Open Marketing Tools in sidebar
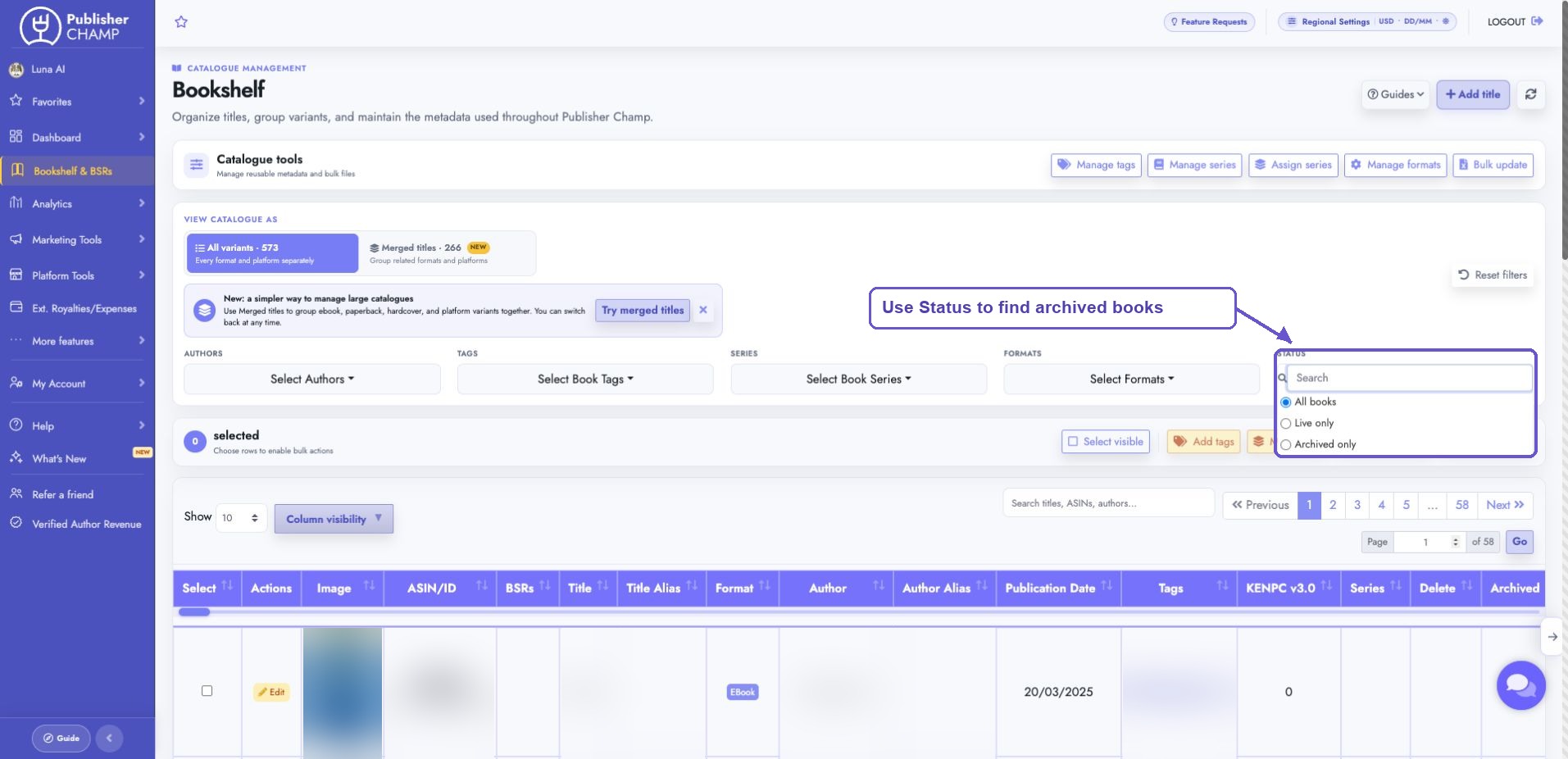Viewport: 1568px width, 759px height. coord(77,239)
